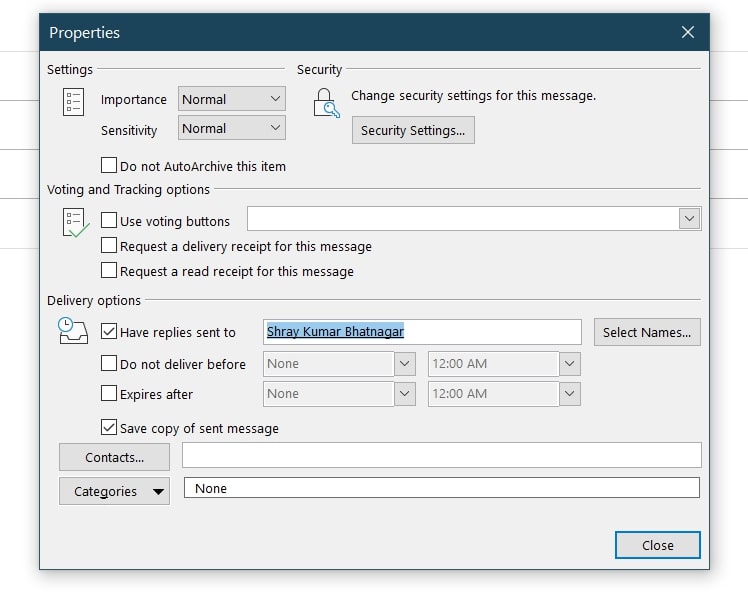Viewport: 748px width, 596px height.
Task: Click the voting buttons text field
Action: [x=463, y=219]
